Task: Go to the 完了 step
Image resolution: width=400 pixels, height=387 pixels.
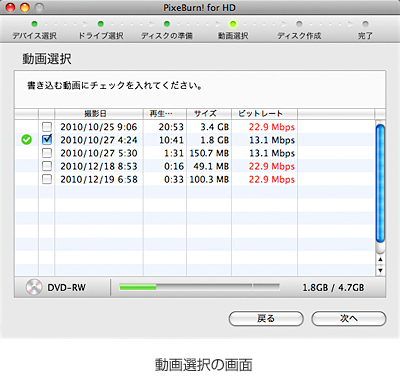Action: [x=365, y=31]
